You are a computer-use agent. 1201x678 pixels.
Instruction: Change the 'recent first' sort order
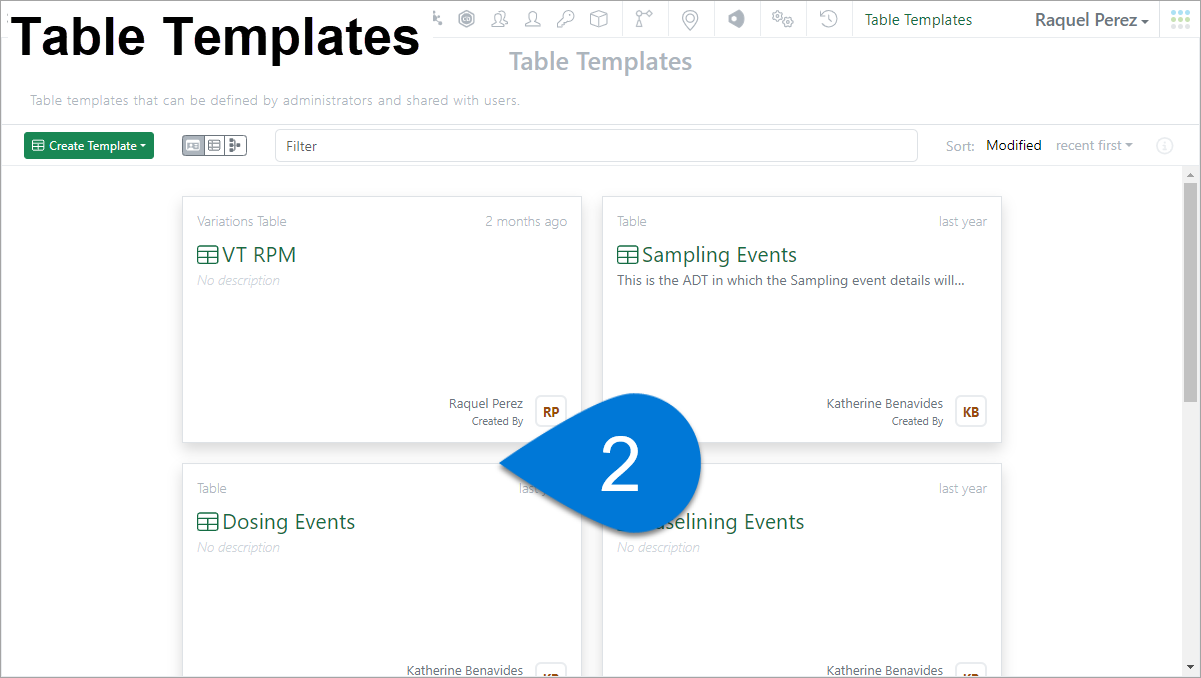click(1094, 146)
